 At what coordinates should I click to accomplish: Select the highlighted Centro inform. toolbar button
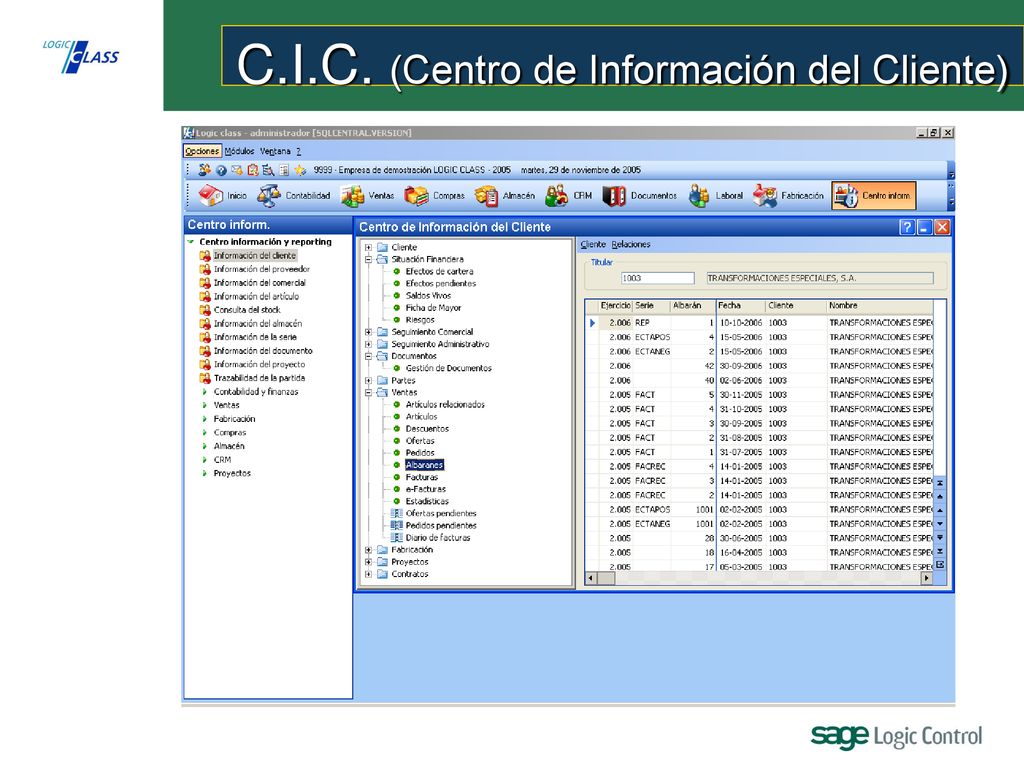[874, 195]
